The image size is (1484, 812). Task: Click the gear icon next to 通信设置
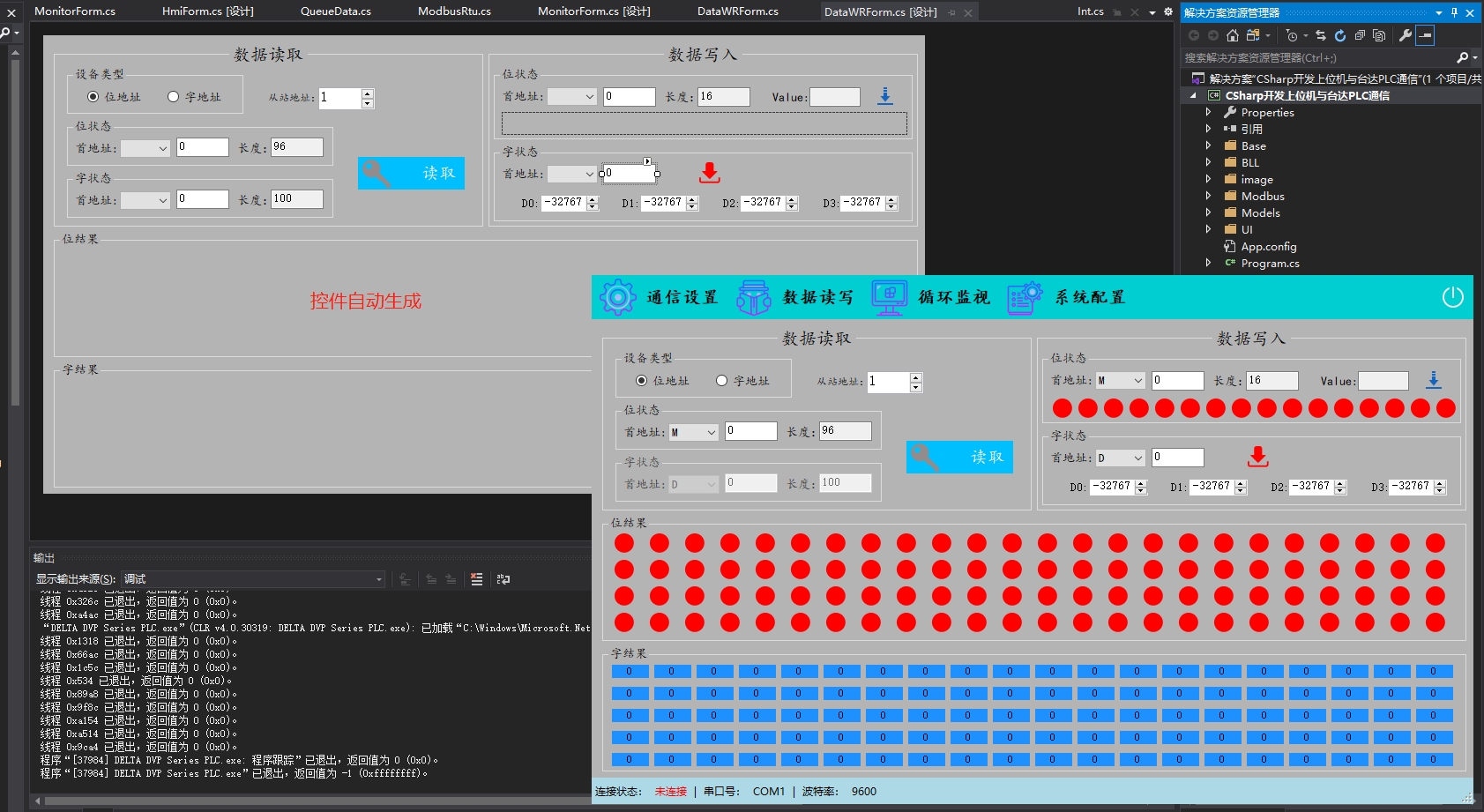(x=618, y=297)
